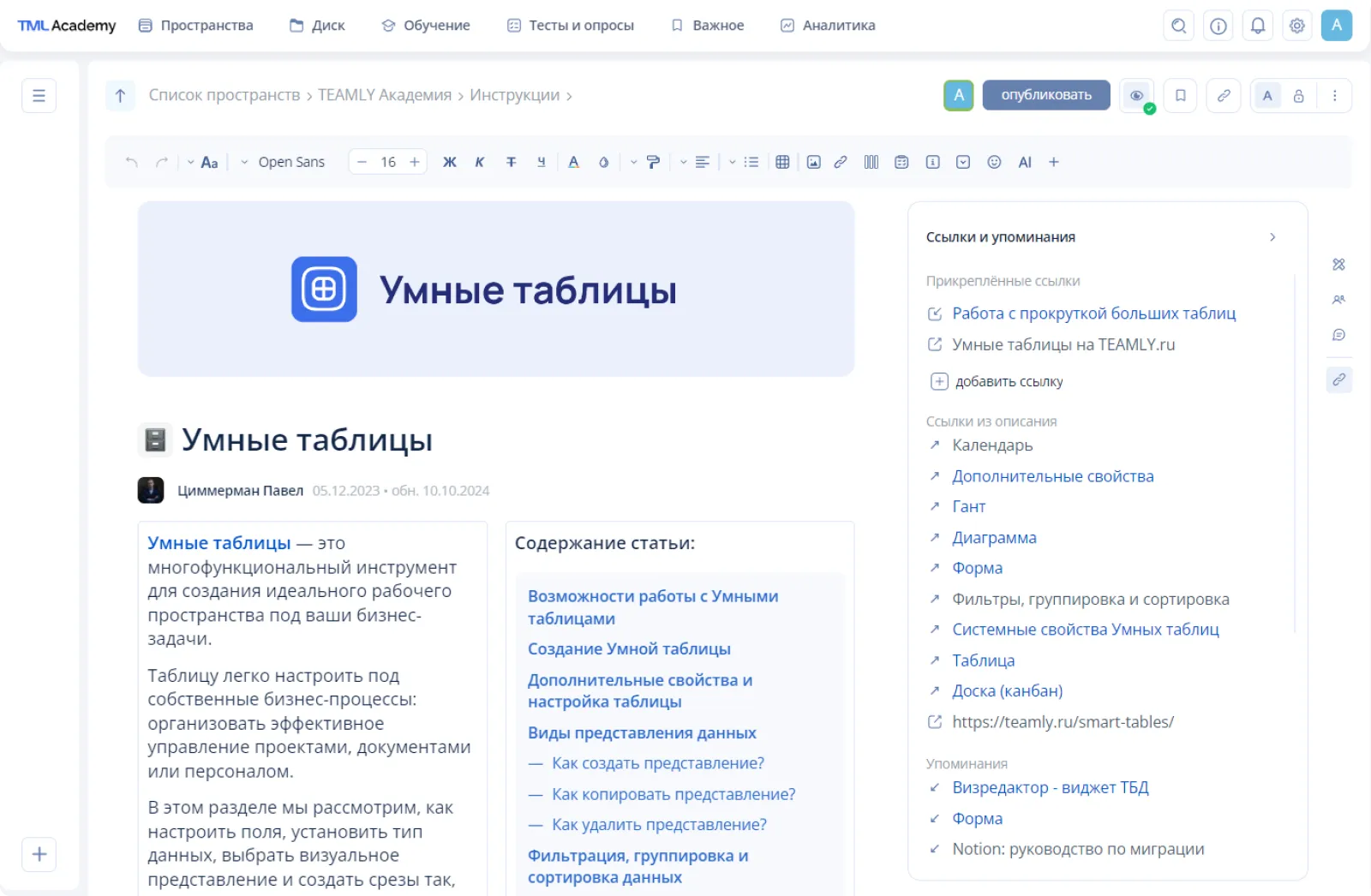Insert a calendar widget block
Viewport: 1371px width, 896px height.
click(x=901, y=162)
